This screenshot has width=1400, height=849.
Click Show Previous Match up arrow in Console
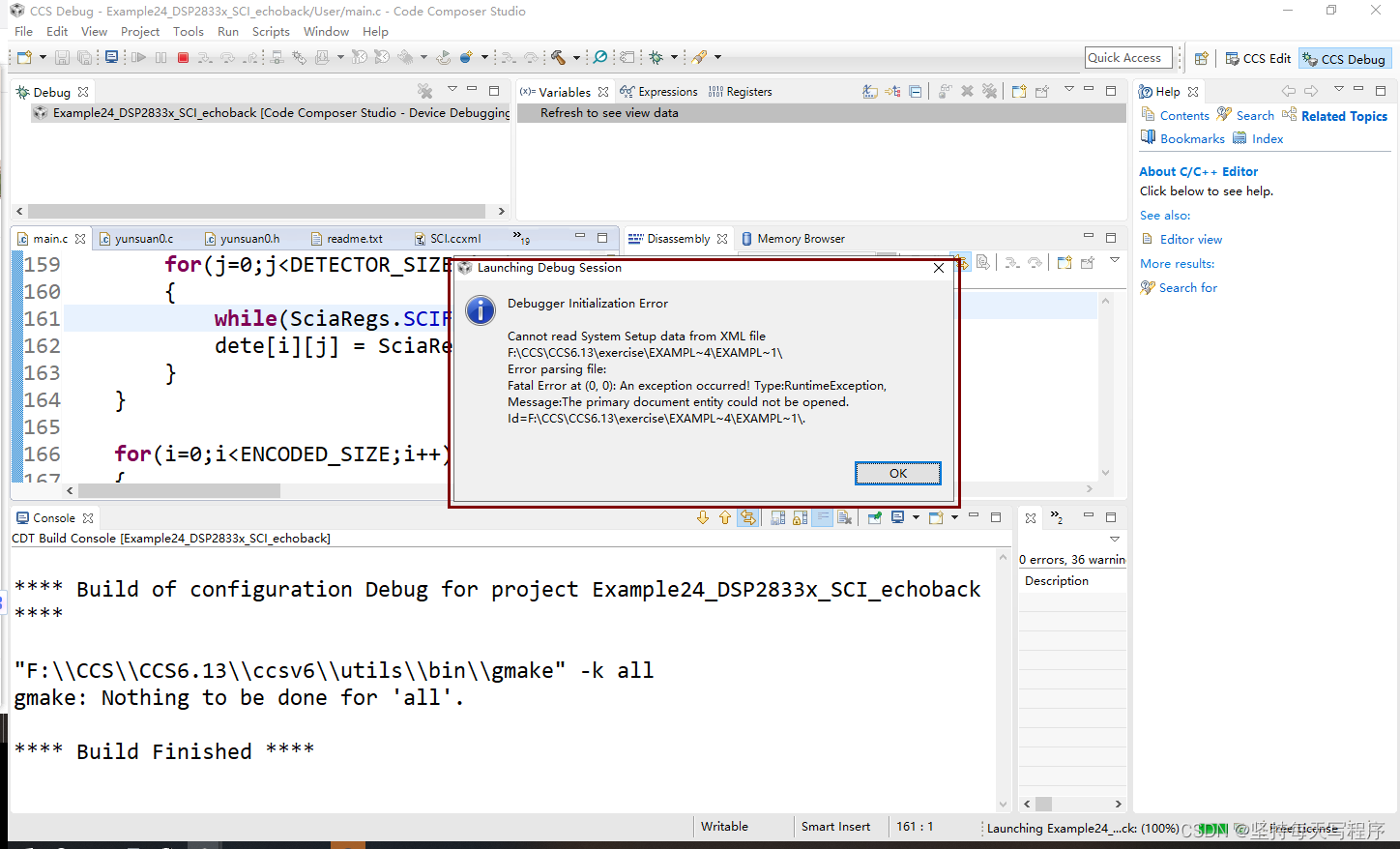725,517
